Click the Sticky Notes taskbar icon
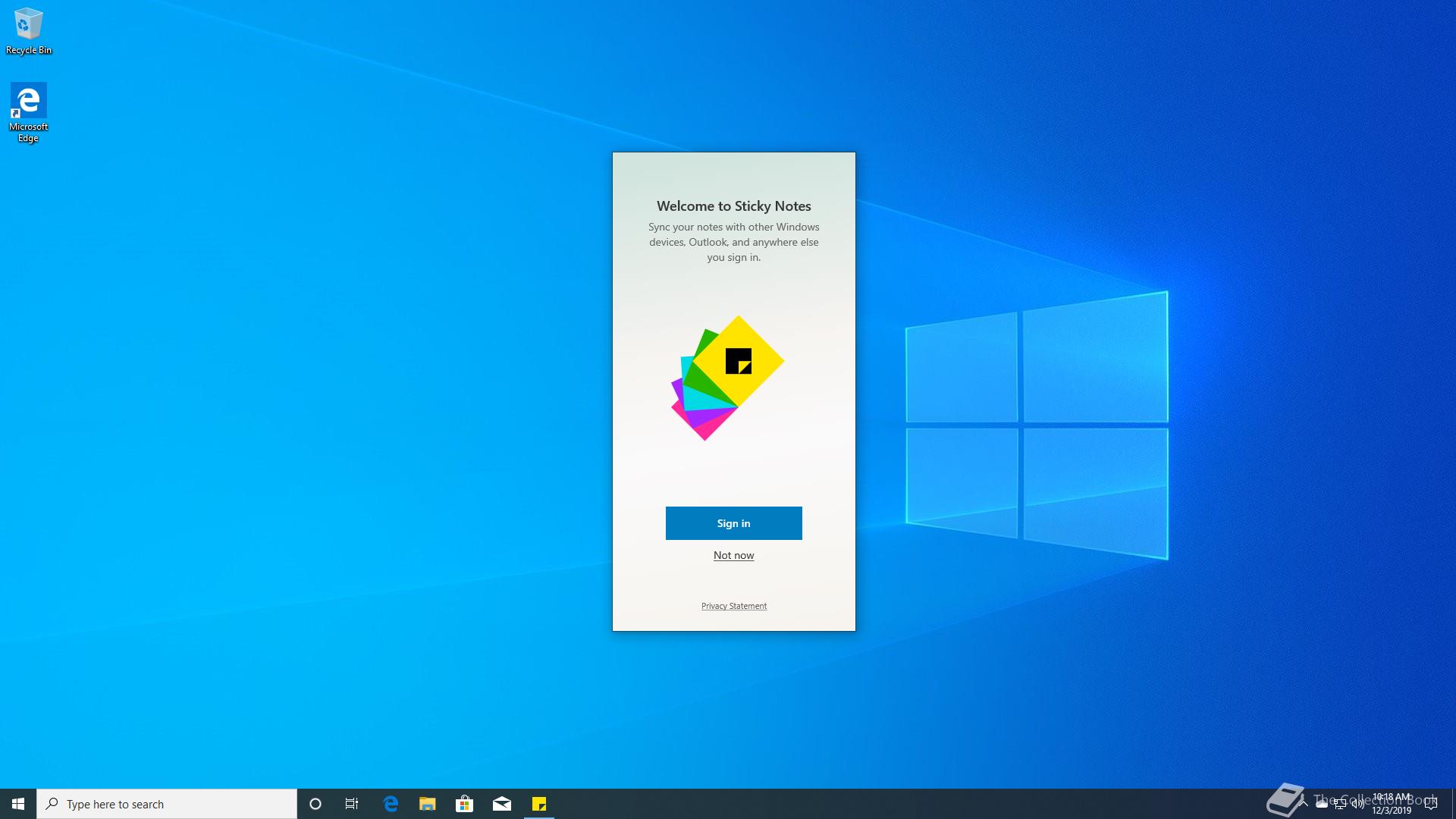 539,804
